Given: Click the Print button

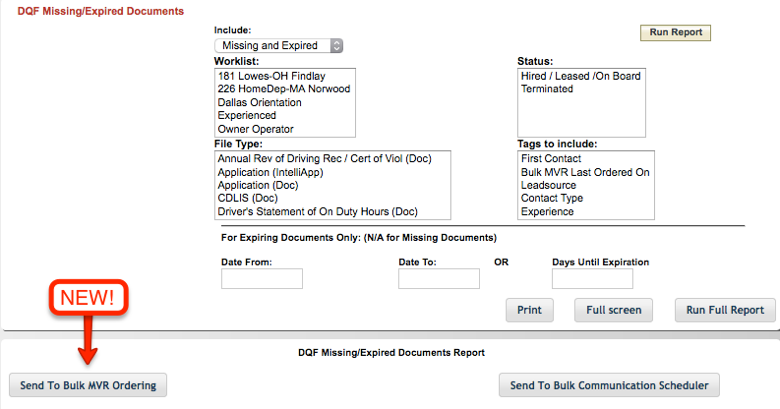Looking at the screenshot, I should 529,310.
